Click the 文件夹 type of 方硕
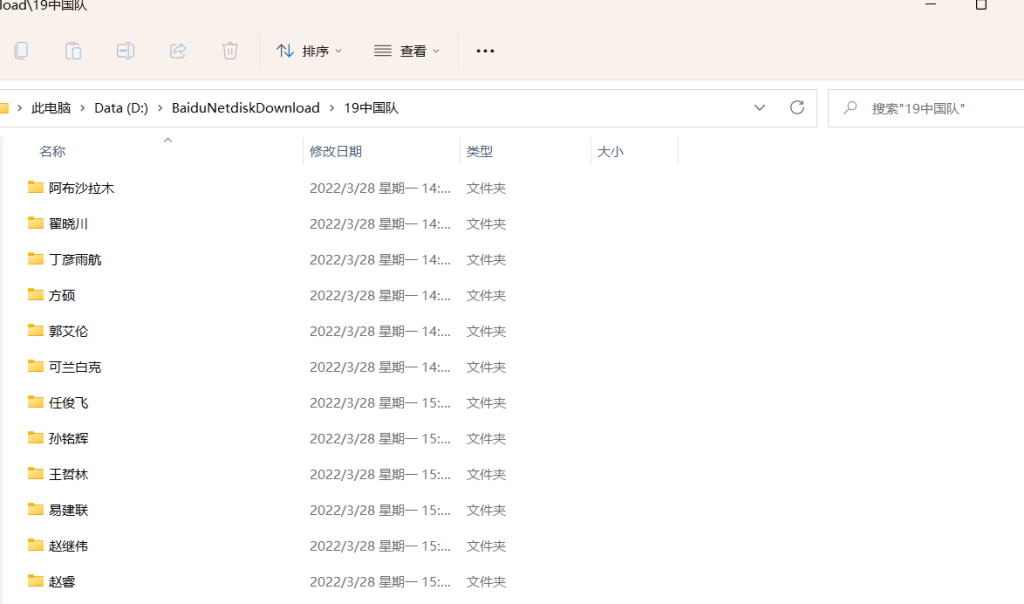This screenshot has width=1024, height=604. pyautogui.click(x=486, y=295)
